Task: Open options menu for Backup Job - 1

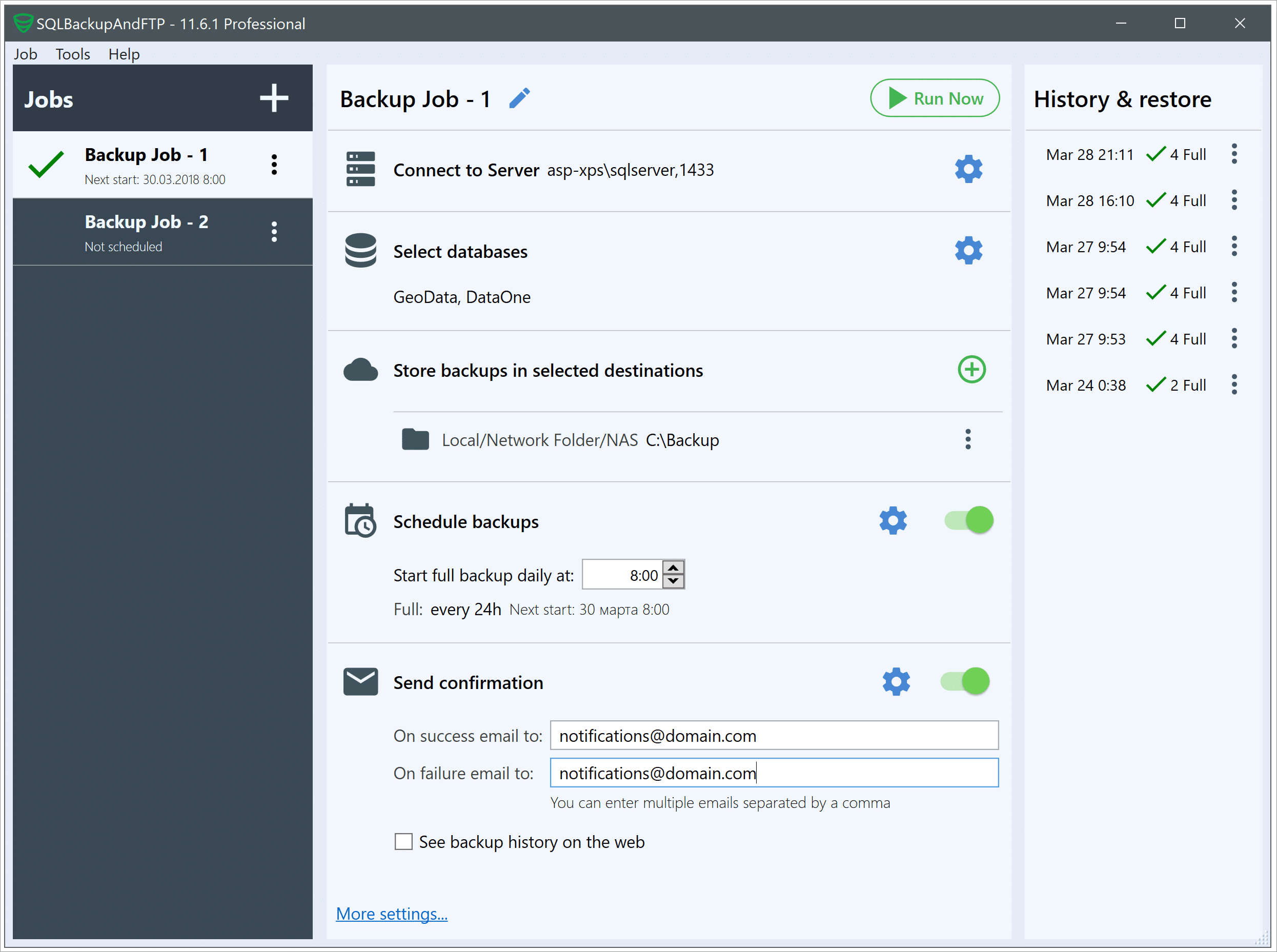Action: point(274,165)
